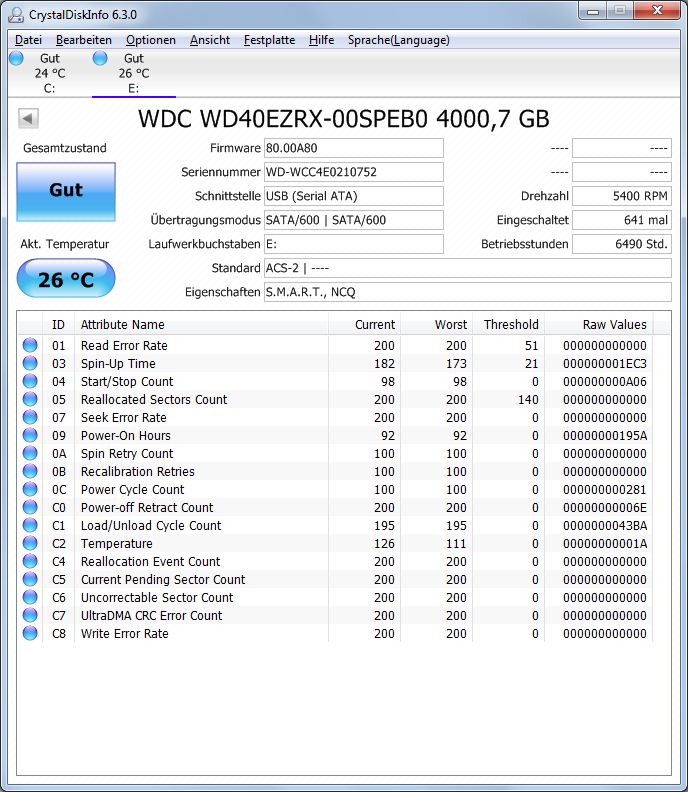Click the Current column header
This screenshot has height=792, width=688.
coord(365,324)
